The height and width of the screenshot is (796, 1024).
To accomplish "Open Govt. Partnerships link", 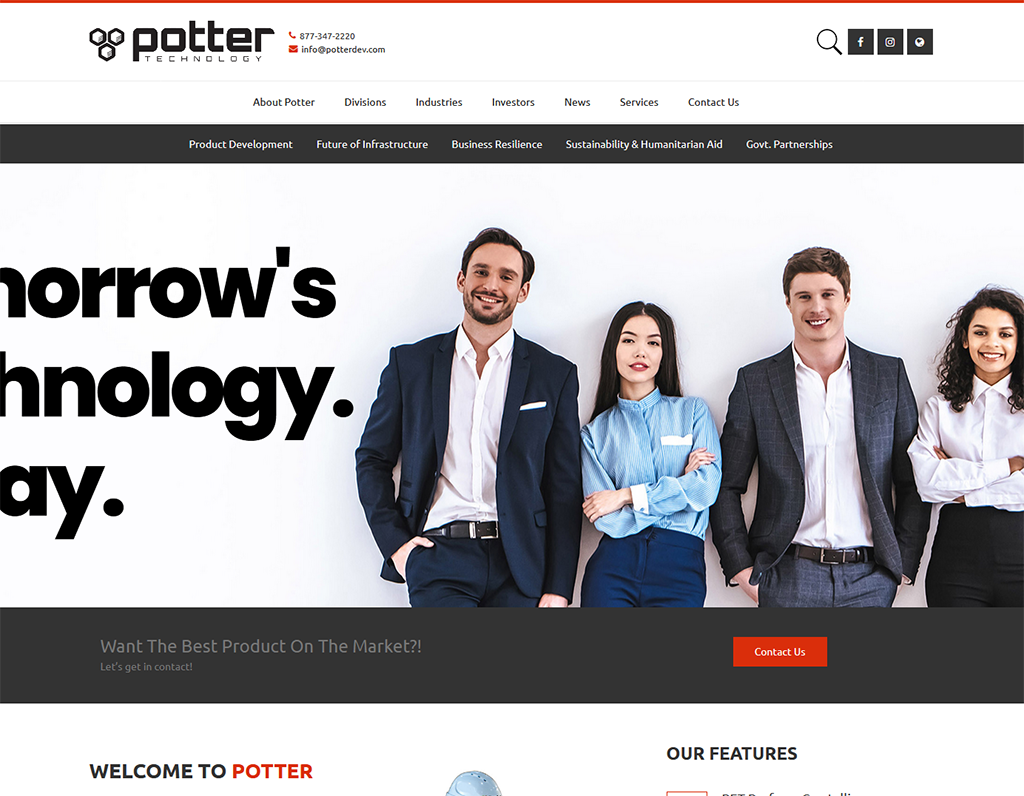I will coord(790,144).
